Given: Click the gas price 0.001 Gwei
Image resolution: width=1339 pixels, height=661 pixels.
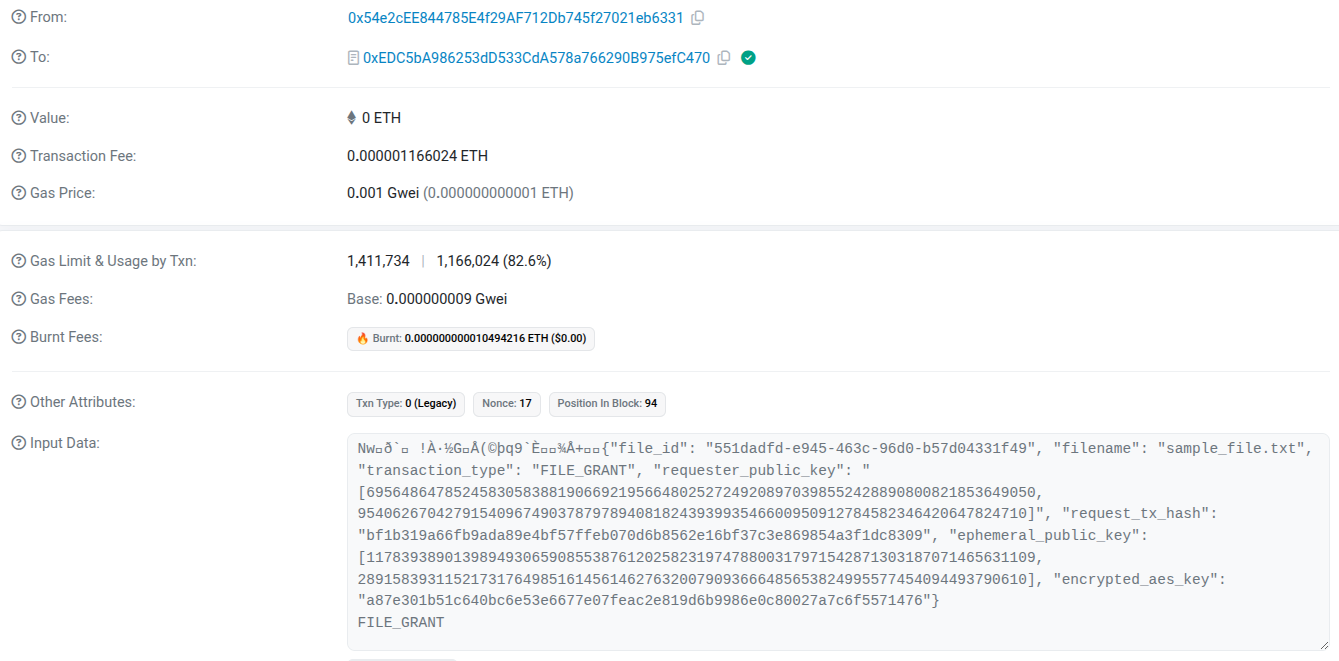Looking at the screenshot, I should [383, 193].
